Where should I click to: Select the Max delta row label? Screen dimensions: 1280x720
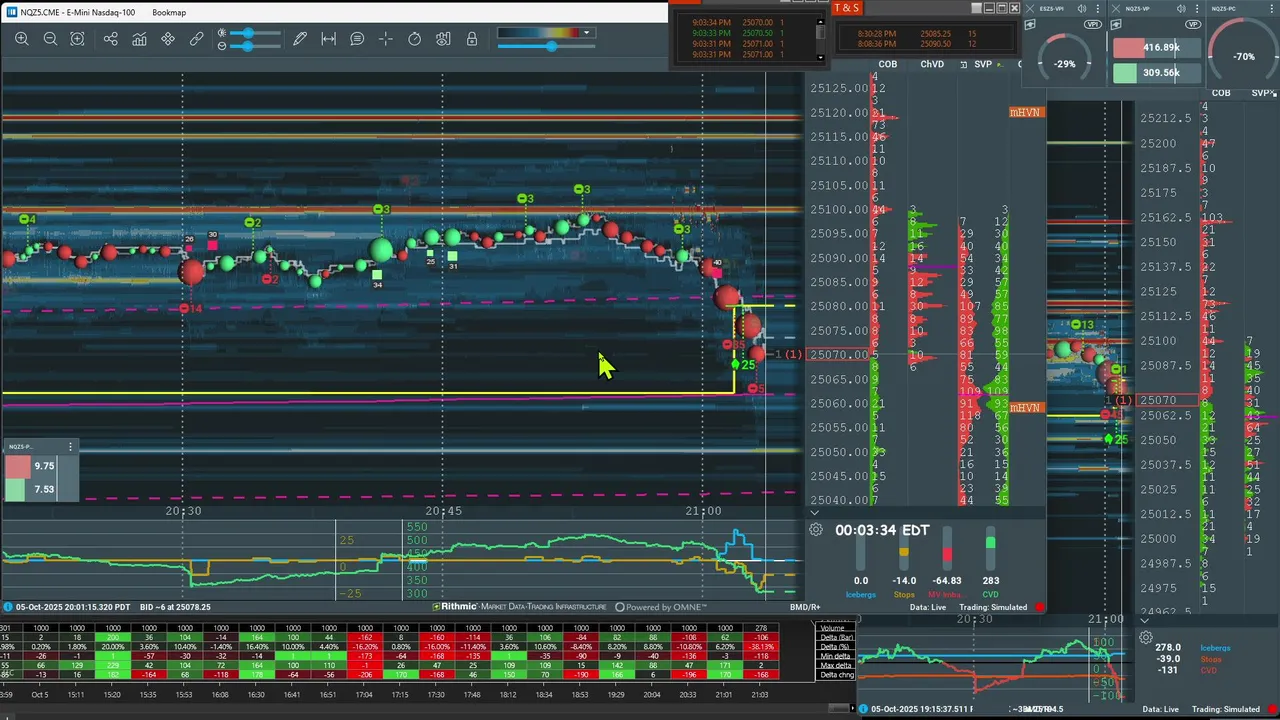coord(834,665)
